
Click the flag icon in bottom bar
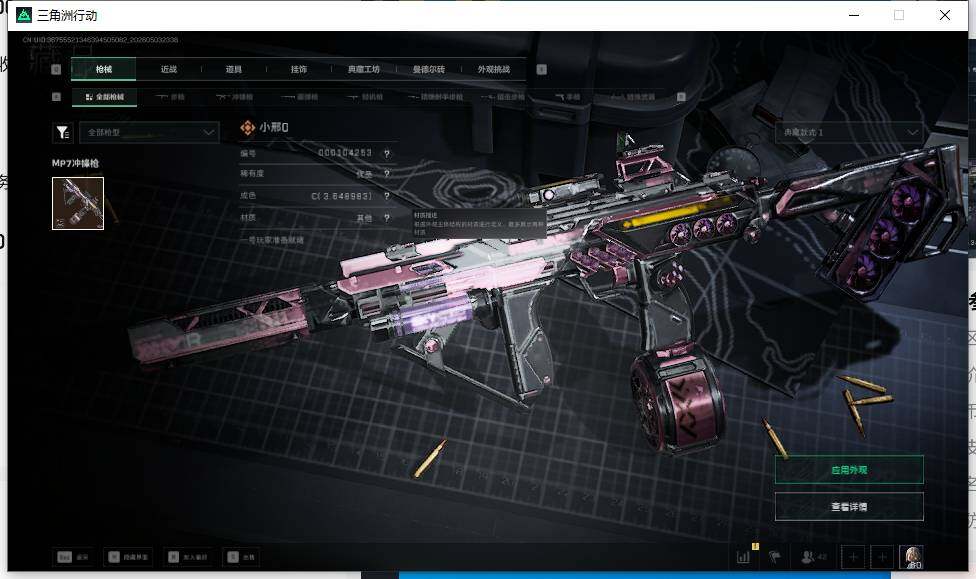click(x=774, y=557)
